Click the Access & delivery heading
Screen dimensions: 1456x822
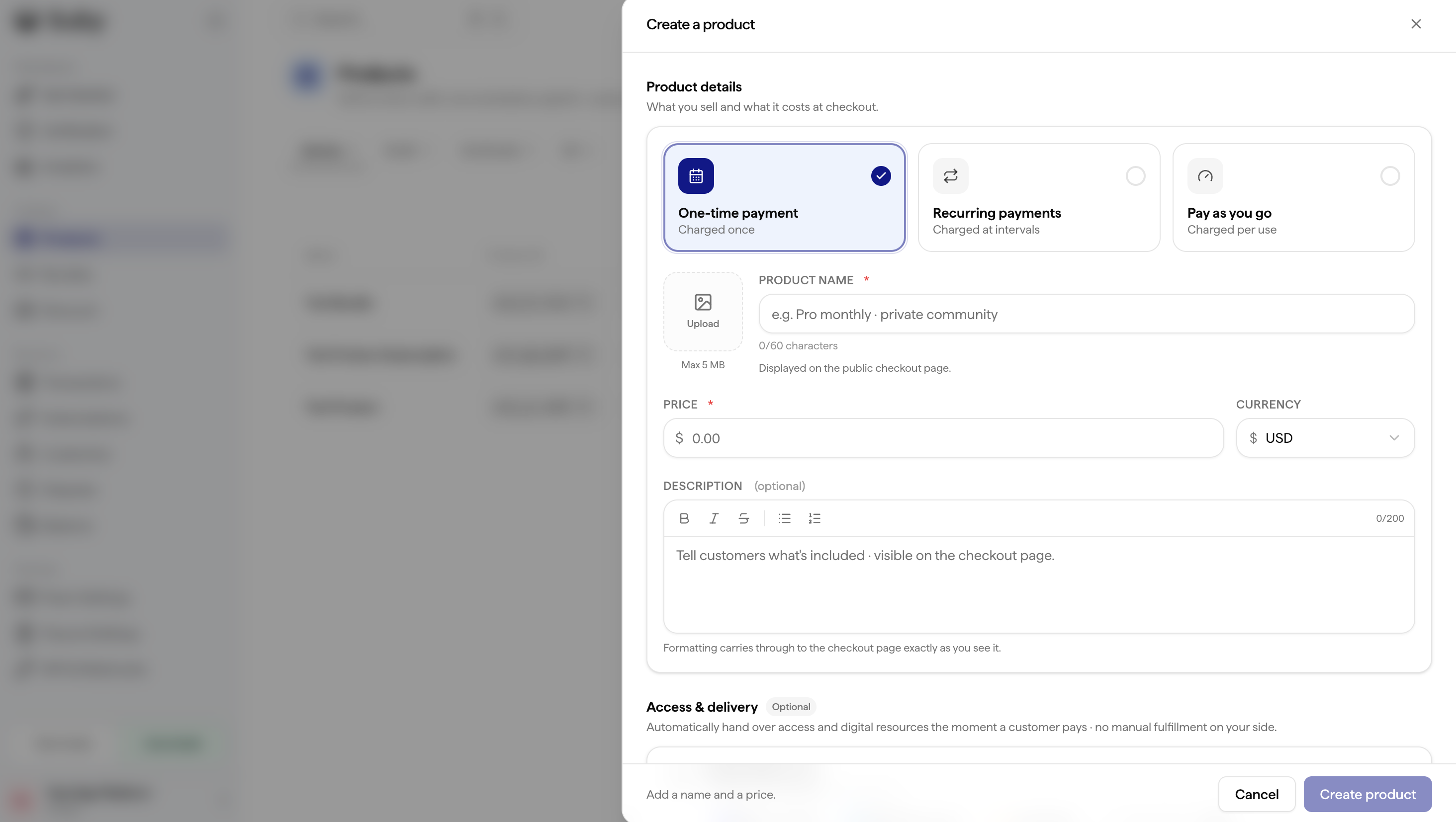pyautogui.click(x=702, y=707)
